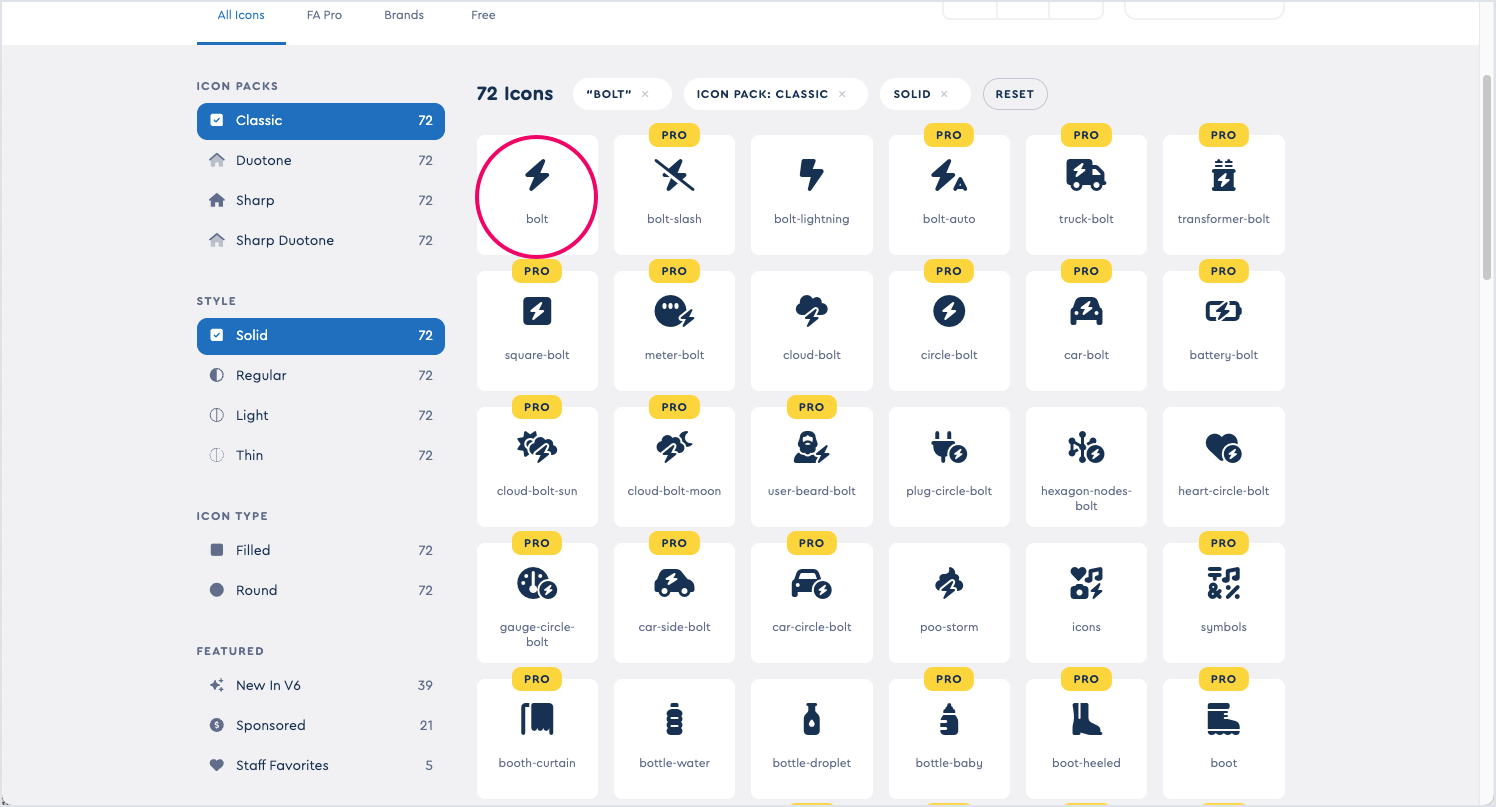Open the car-side-bolt icon
This screenshot has height=807, width=1496.
tap(674, 602)
